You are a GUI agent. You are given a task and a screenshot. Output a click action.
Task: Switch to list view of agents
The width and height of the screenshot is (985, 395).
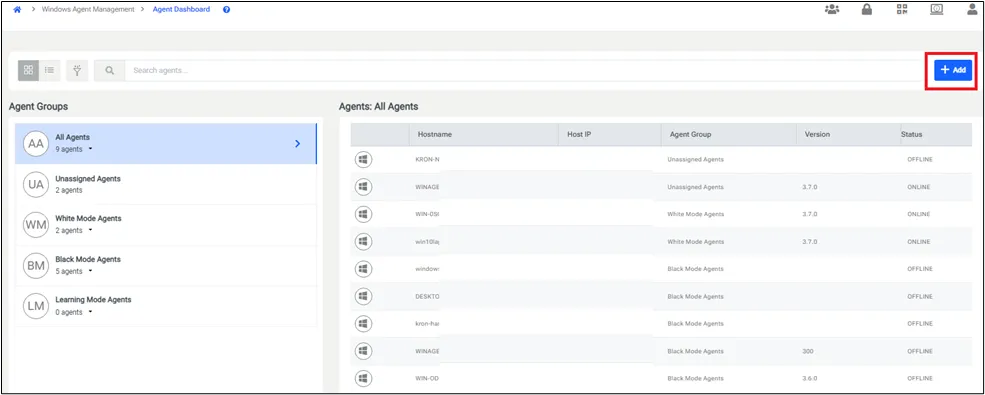(49, 70)
